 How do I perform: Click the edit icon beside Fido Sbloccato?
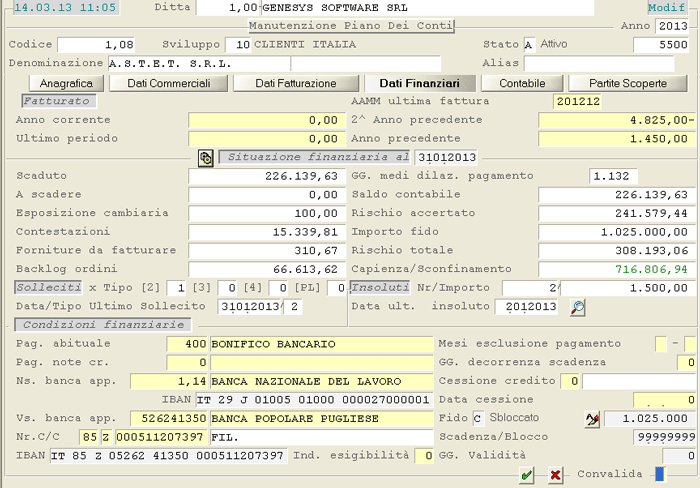591,416
